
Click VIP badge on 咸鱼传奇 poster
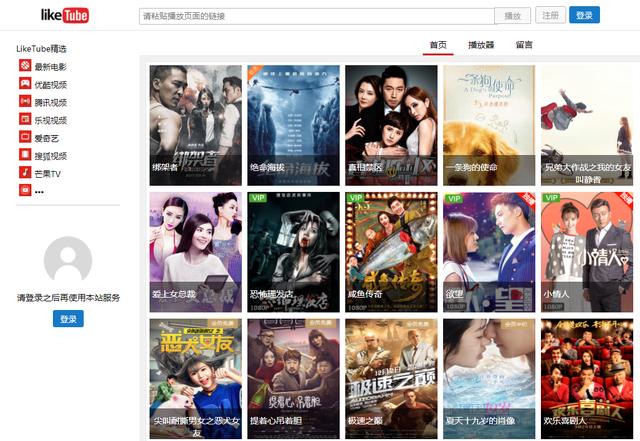[x=355, y=198]
